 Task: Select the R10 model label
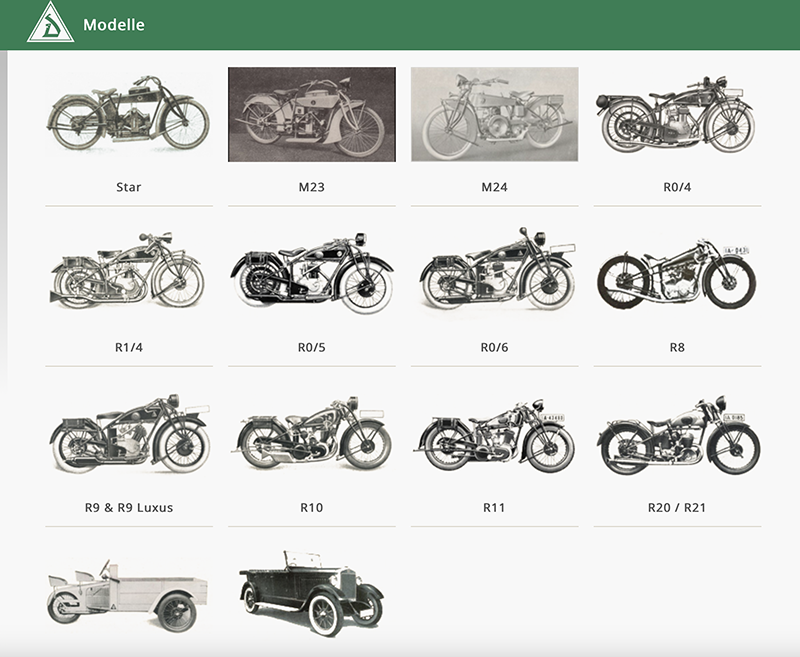click(x=312, y=508)
